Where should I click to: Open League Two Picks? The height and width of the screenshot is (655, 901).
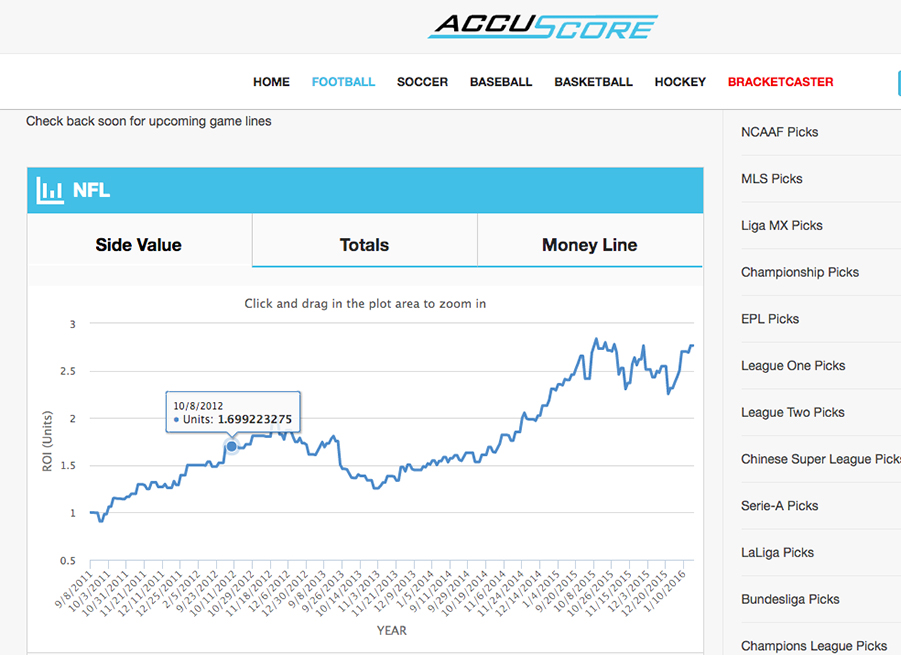[793, 412]
